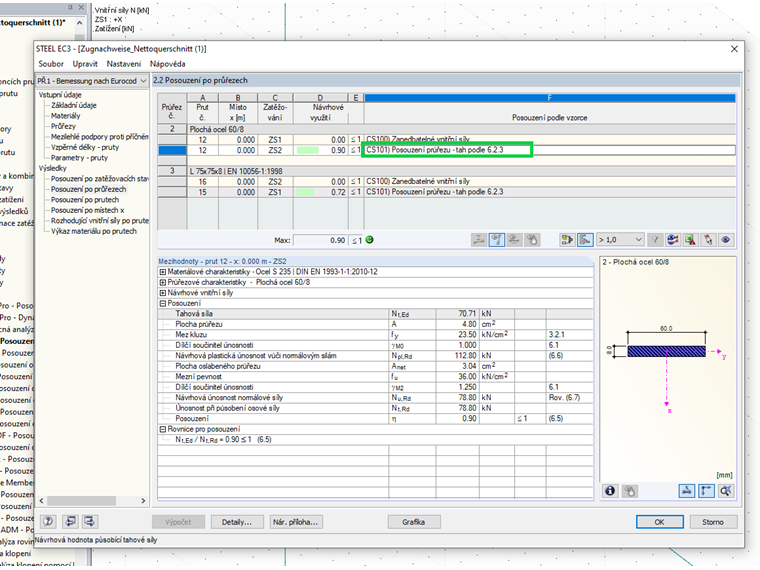Click the reset section view zoom icon
This screenshot has height=570, width=760.
726,491
